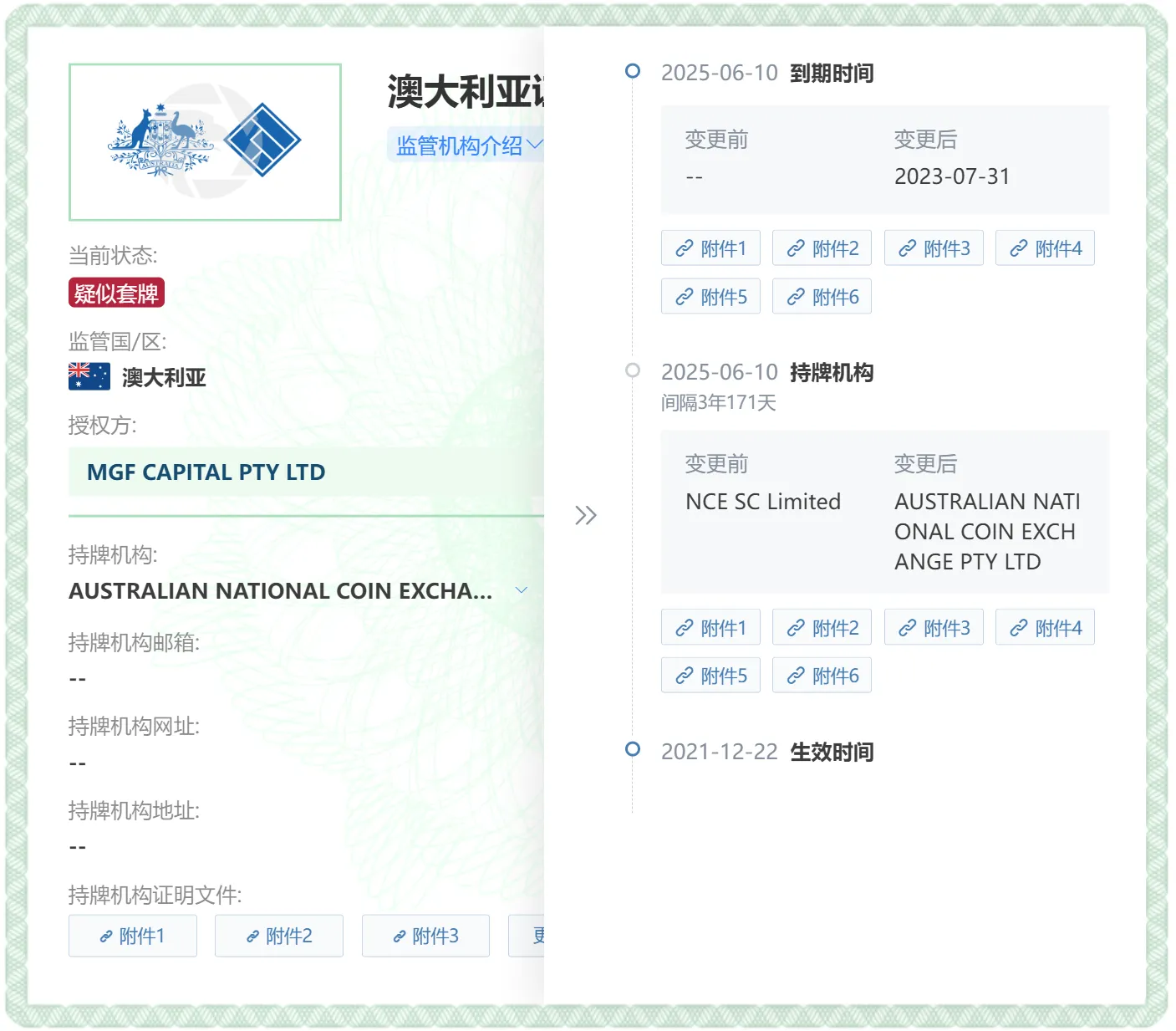Image resolution: width=1176 pixels, height=1031 pixels.
Task: Open 附件6 in the 到期时间 record
Action: [x=822, y=297]
